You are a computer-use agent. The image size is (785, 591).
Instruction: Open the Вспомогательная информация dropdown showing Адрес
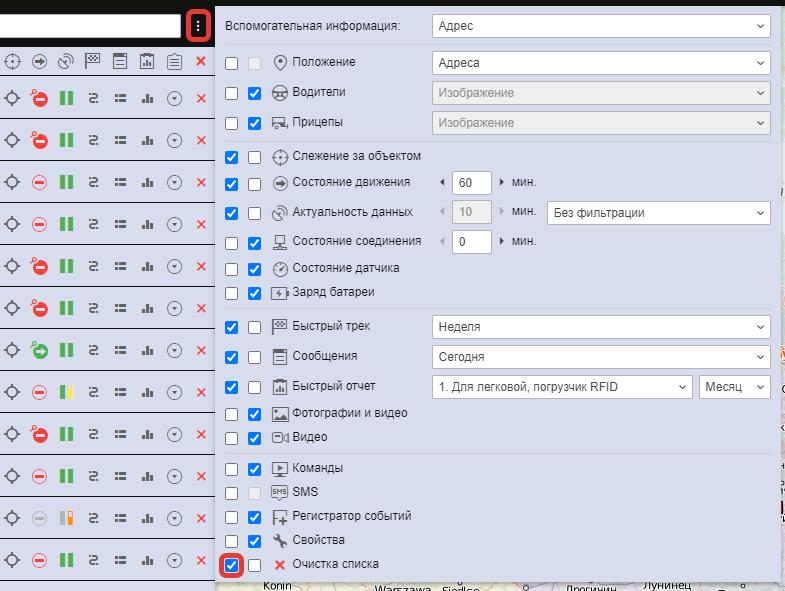[x=601, y=26]
